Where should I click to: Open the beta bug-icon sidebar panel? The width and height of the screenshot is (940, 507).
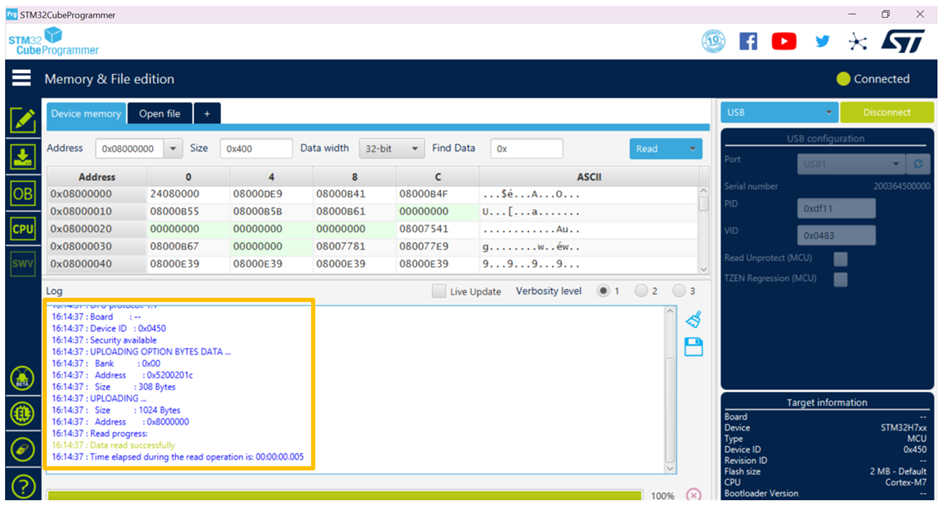click(x=22, y=378)
